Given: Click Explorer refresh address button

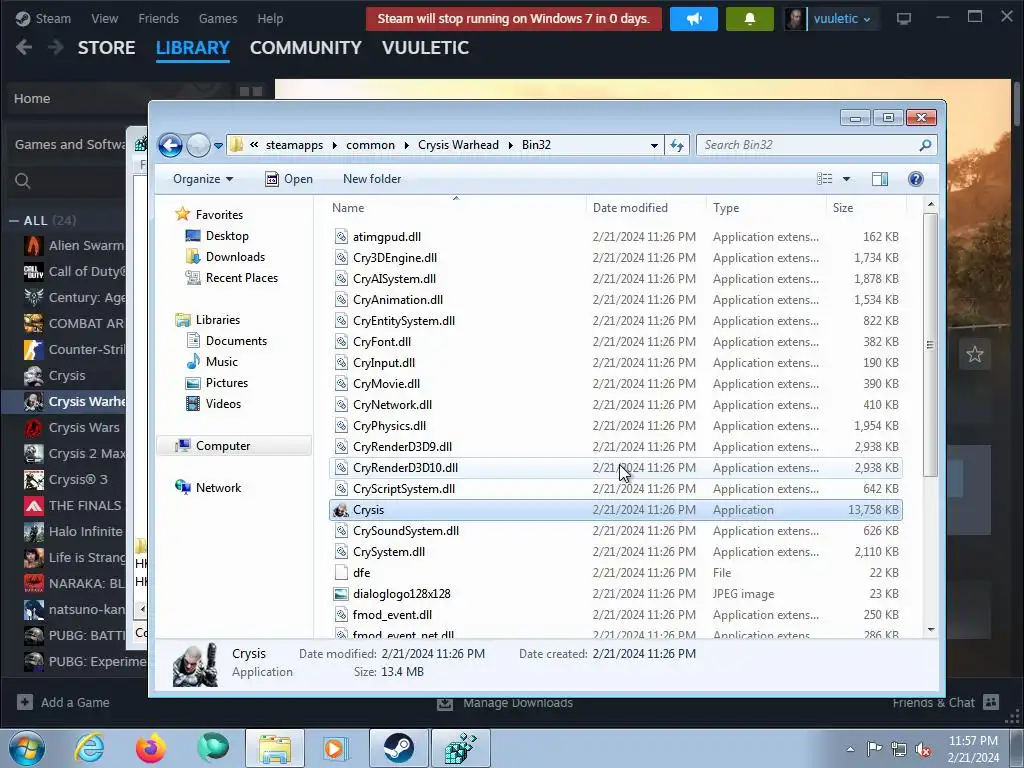Looking at the screenshot, I should coord(677,145).
